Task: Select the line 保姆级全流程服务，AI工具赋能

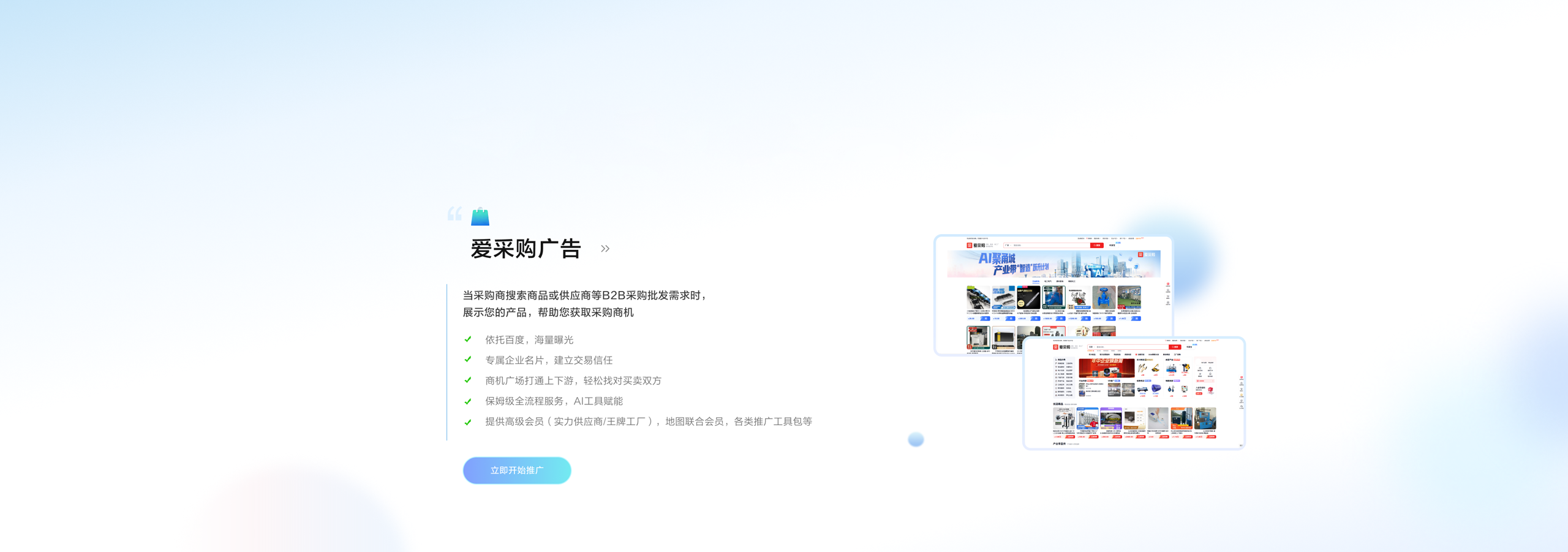Action: click(x=554, y=401)
